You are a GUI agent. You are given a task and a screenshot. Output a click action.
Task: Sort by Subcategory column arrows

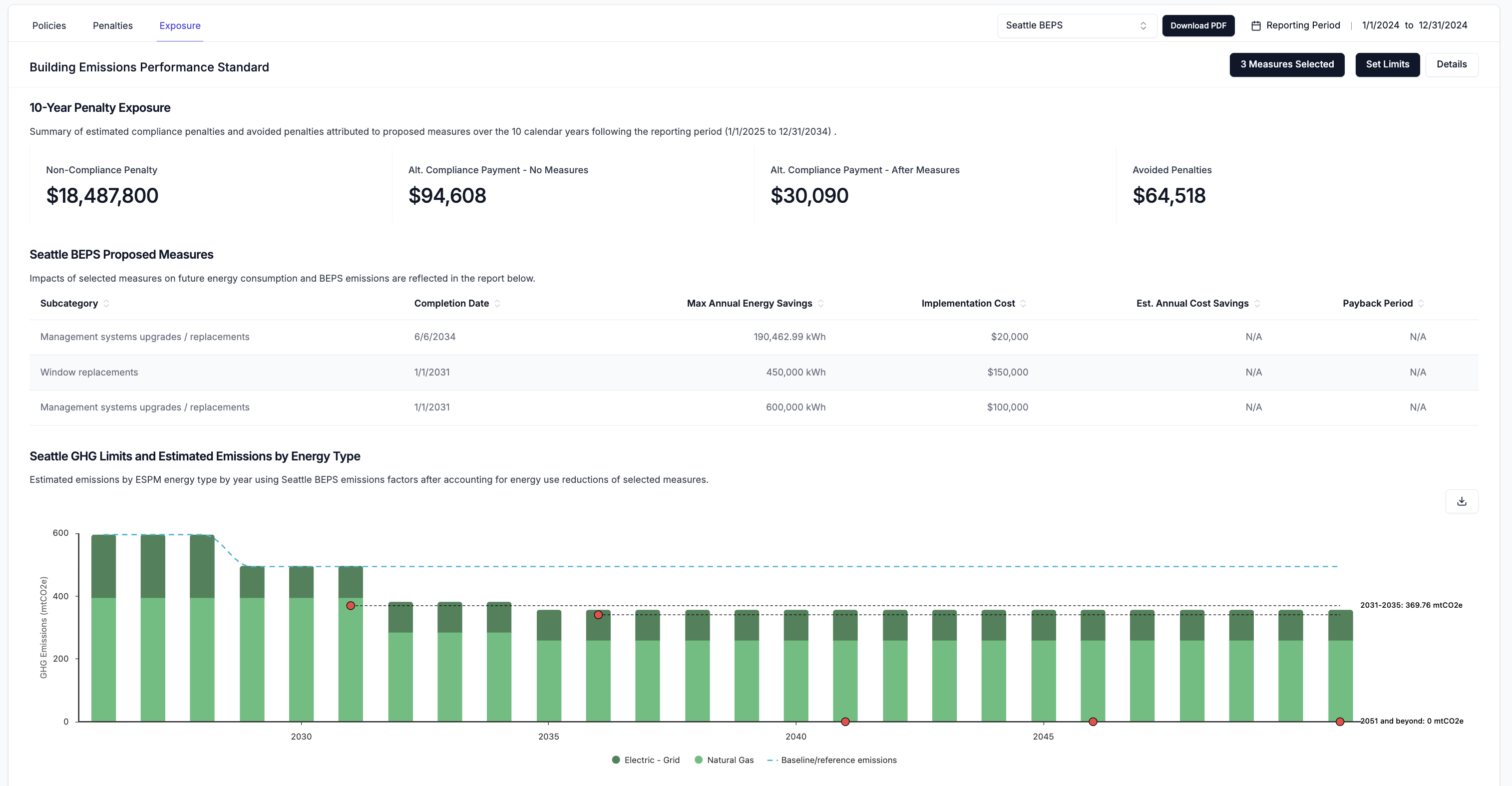point(106,304)
